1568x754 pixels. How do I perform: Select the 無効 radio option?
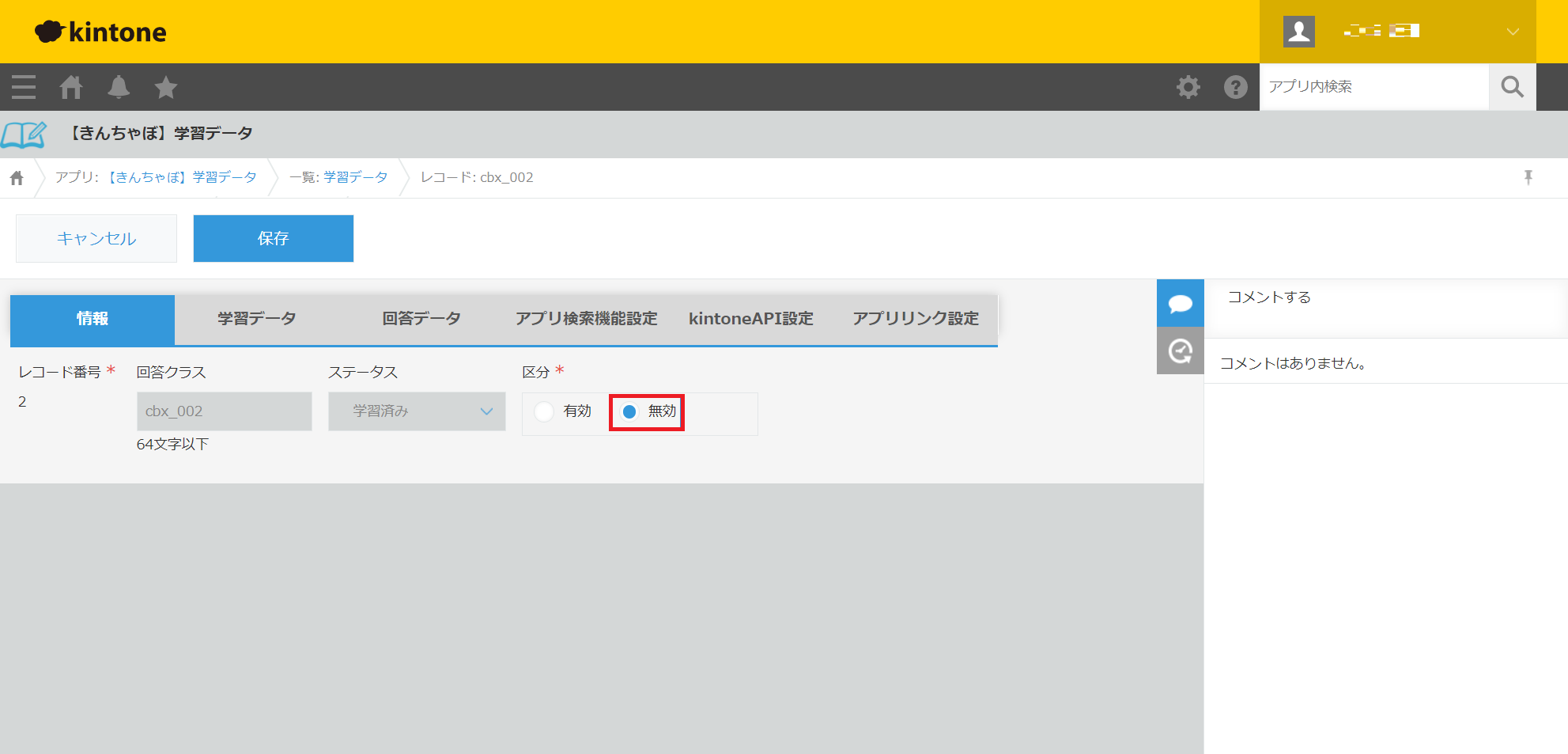[629, 411]
